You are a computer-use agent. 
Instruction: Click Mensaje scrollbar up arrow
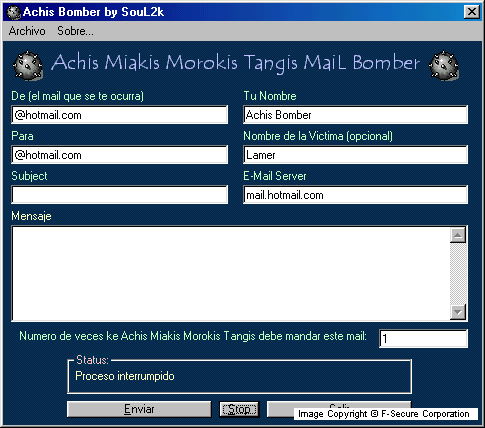click(x=458, y=235)
